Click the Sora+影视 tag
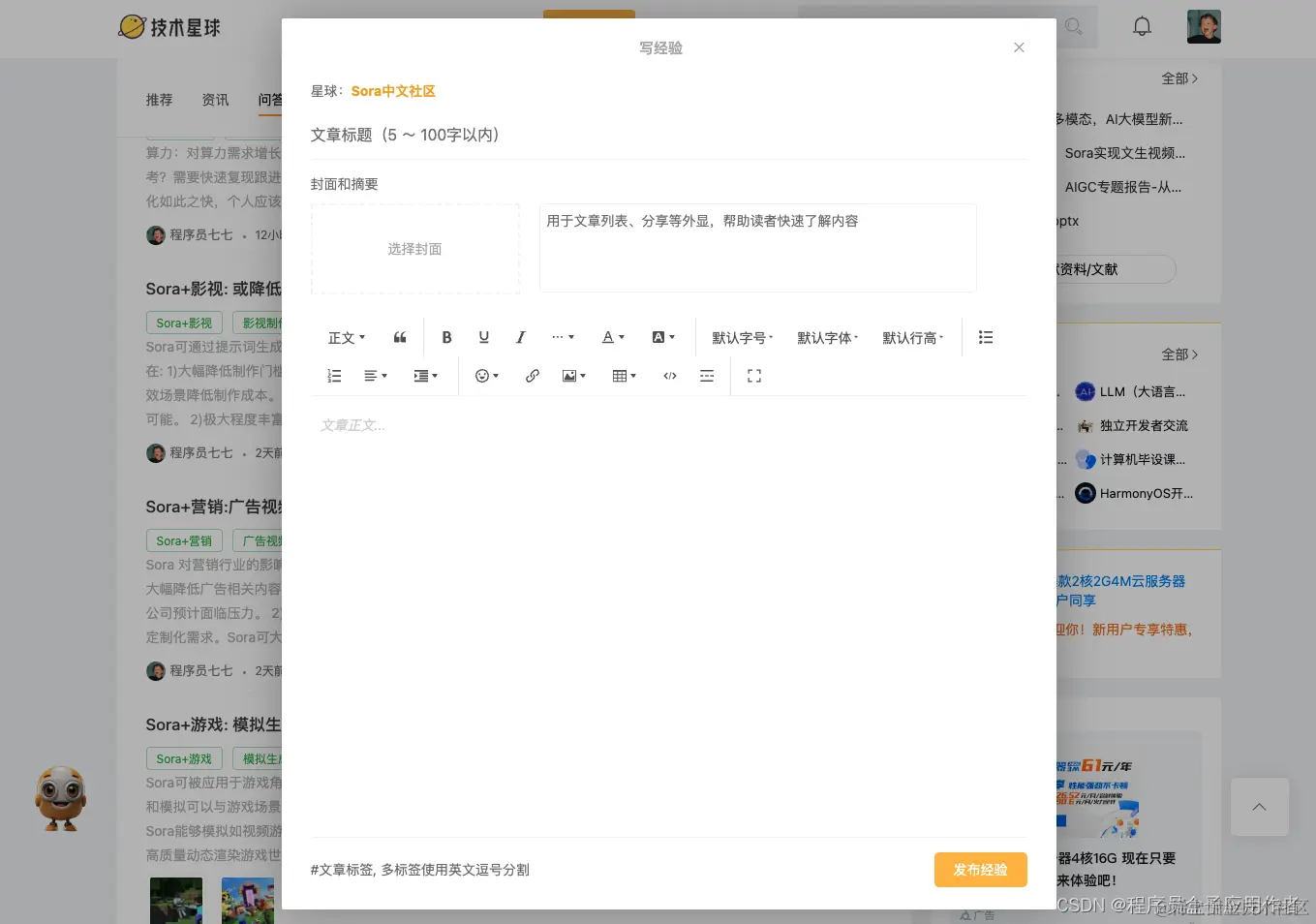The width and height of the screenshot is (1316, 924). click(x=184, y=323)
